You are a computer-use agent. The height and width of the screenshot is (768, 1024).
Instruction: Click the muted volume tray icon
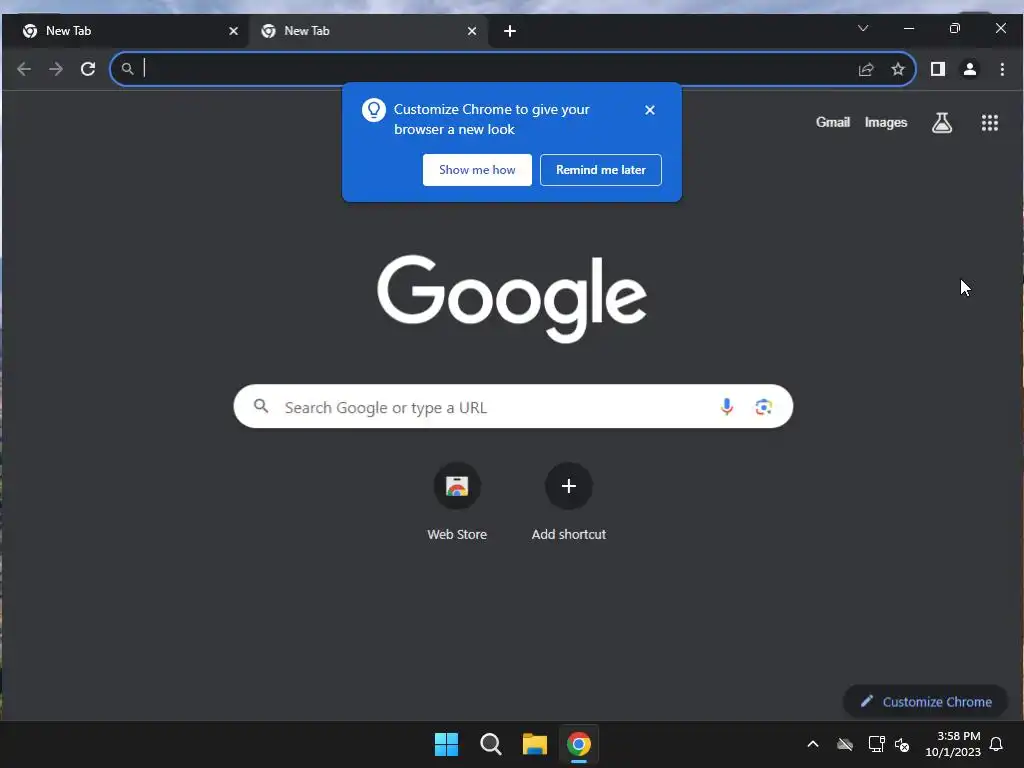click(902, 744)
